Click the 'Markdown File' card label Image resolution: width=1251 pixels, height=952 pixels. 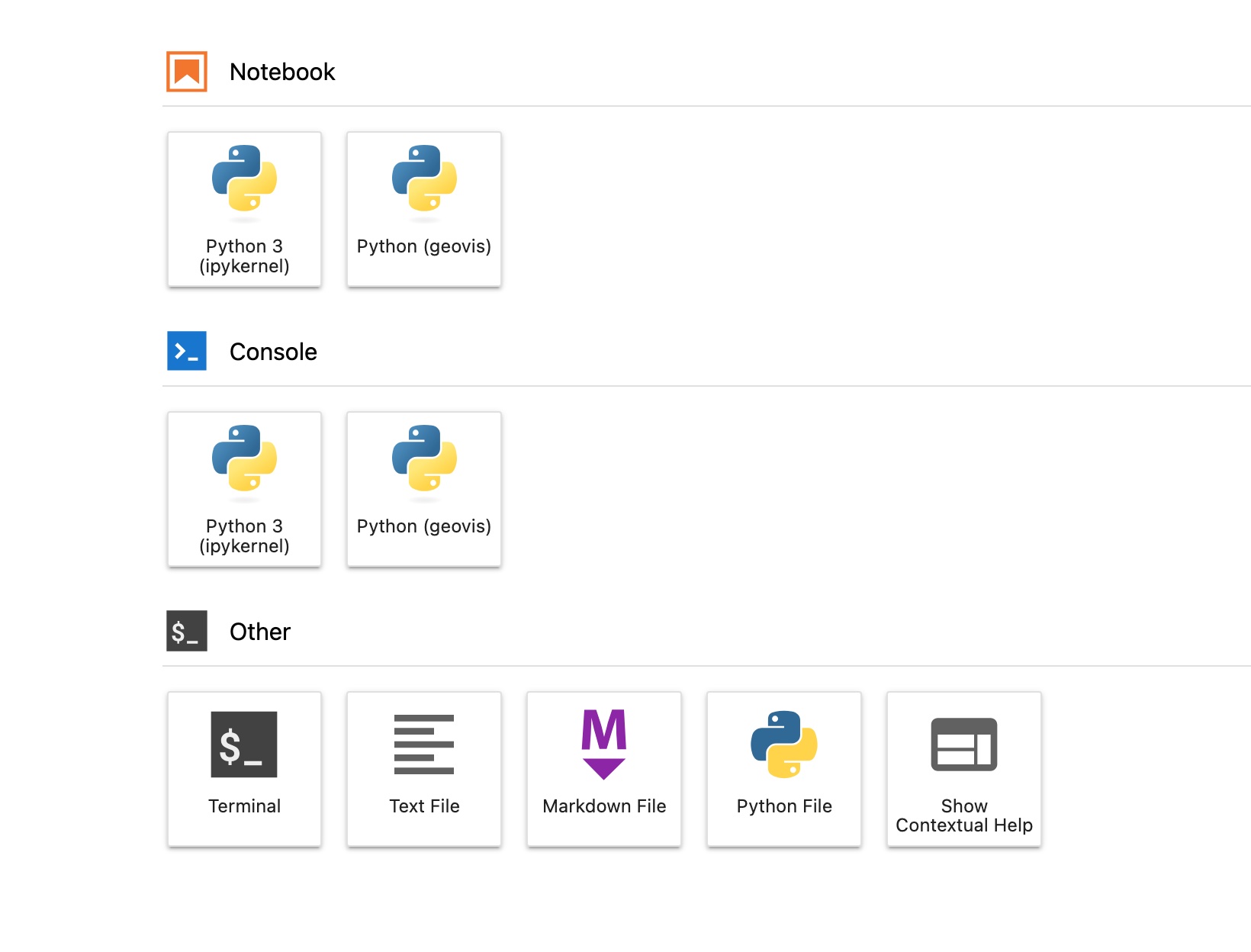click(x=604, y=806)
